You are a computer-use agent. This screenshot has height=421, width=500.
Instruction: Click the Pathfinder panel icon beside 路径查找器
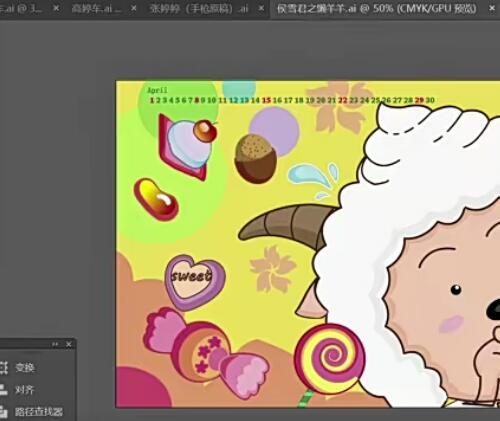click(3, 412)
